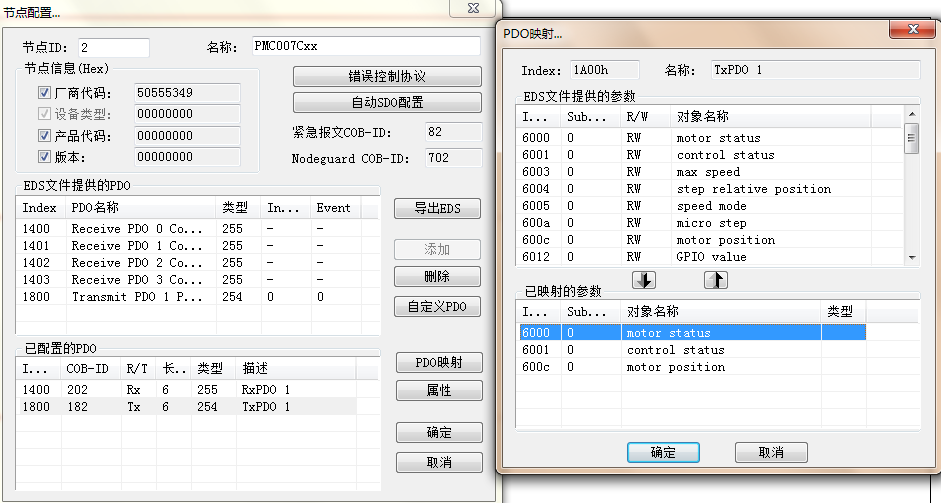Close the PDO映射 dialog window

pos(912,32)
